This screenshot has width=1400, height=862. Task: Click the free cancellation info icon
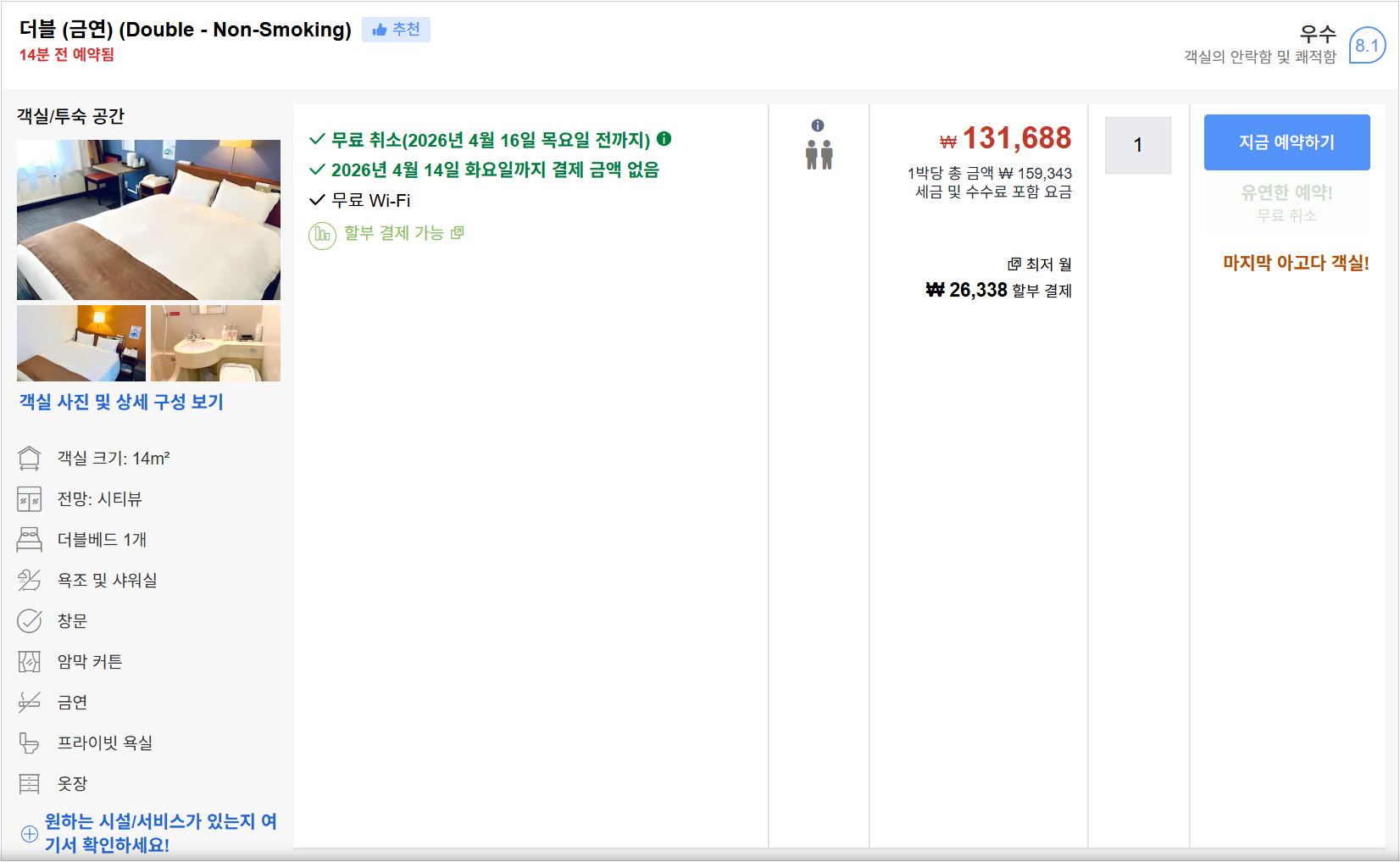(x=664, y=138)
